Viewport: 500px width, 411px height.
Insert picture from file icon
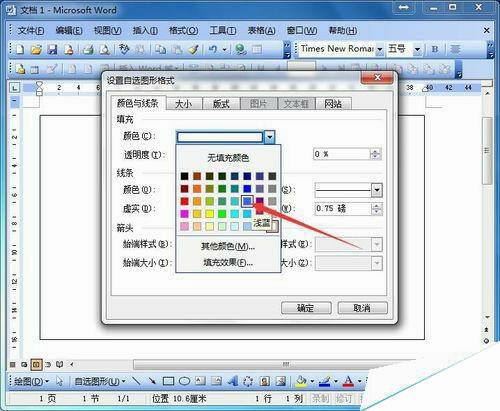pos(281,381)
